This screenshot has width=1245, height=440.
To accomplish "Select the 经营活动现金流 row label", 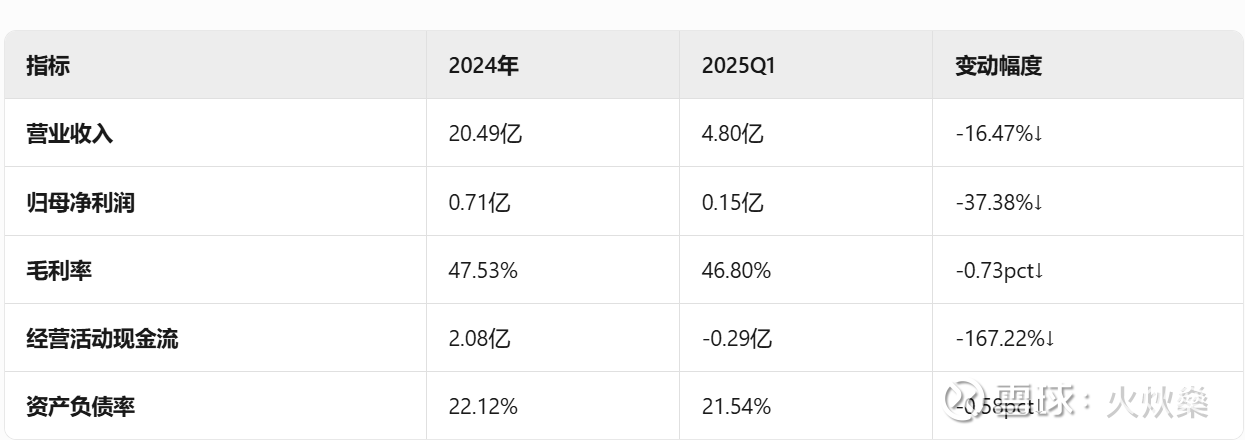I will pos(103,339).
